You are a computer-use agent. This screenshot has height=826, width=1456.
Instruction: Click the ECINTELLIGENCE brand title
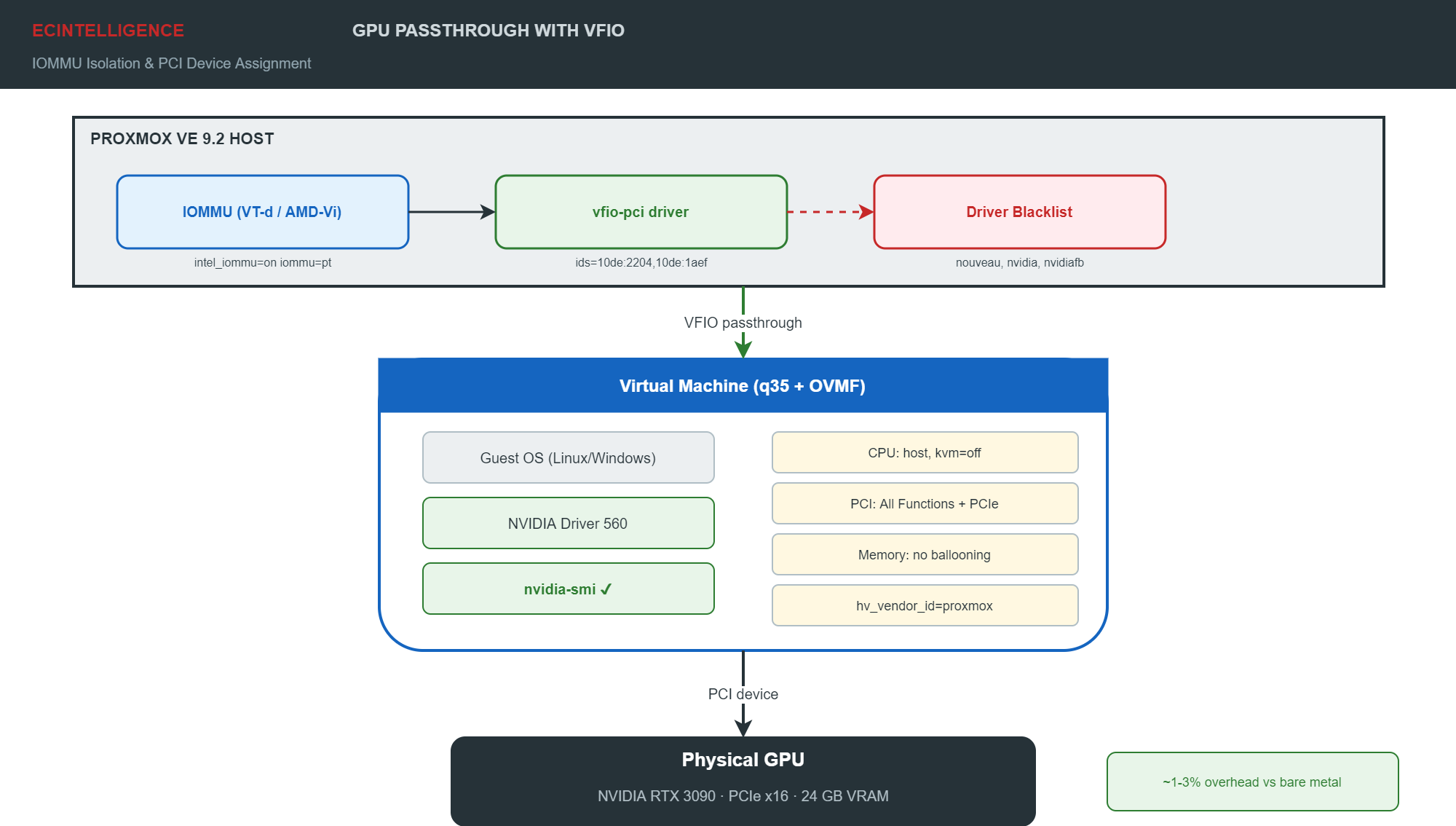(x=108, y=31)
